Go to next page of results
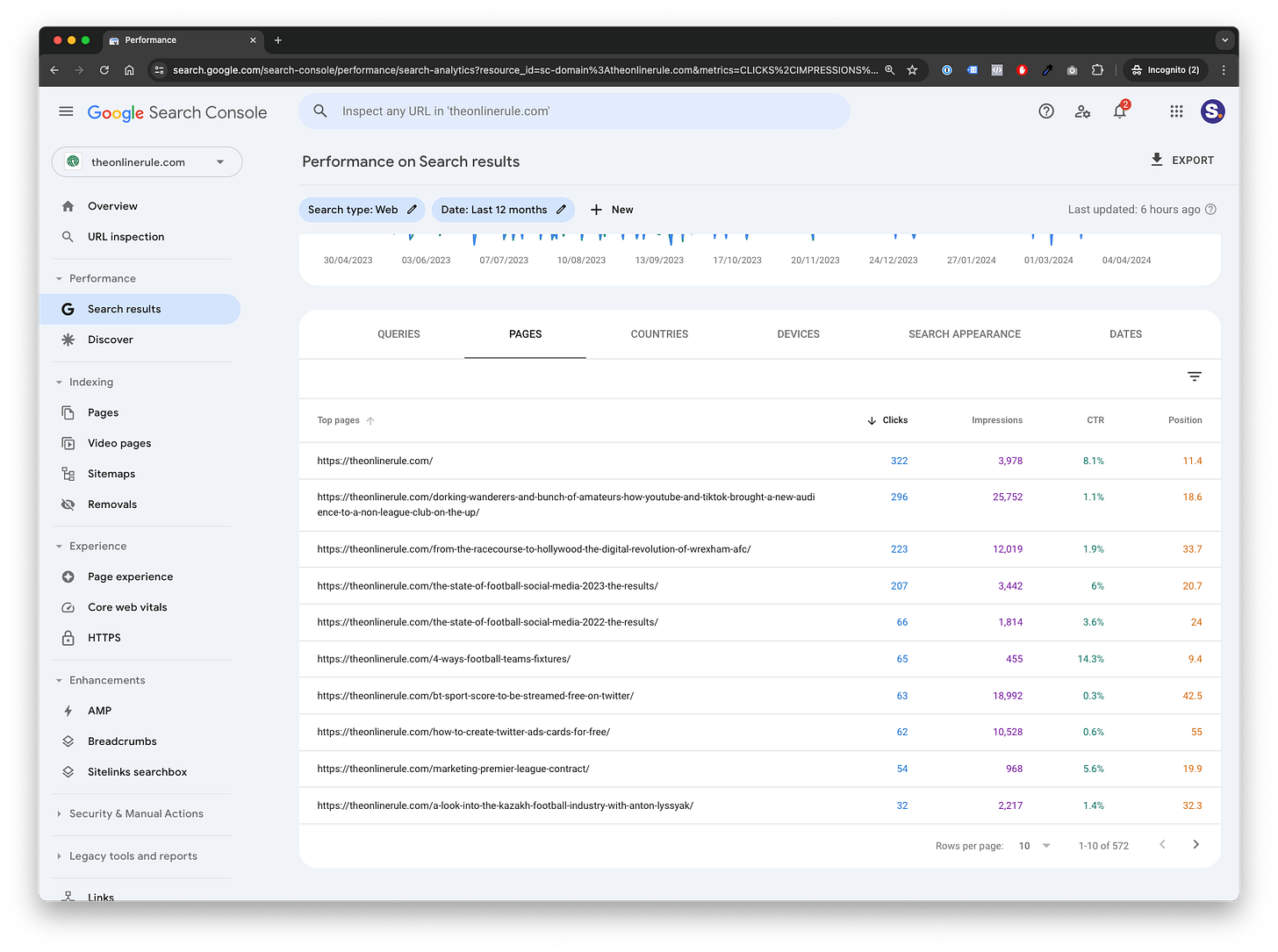Screen dimensions: 1278x952 pos(1195,845)
